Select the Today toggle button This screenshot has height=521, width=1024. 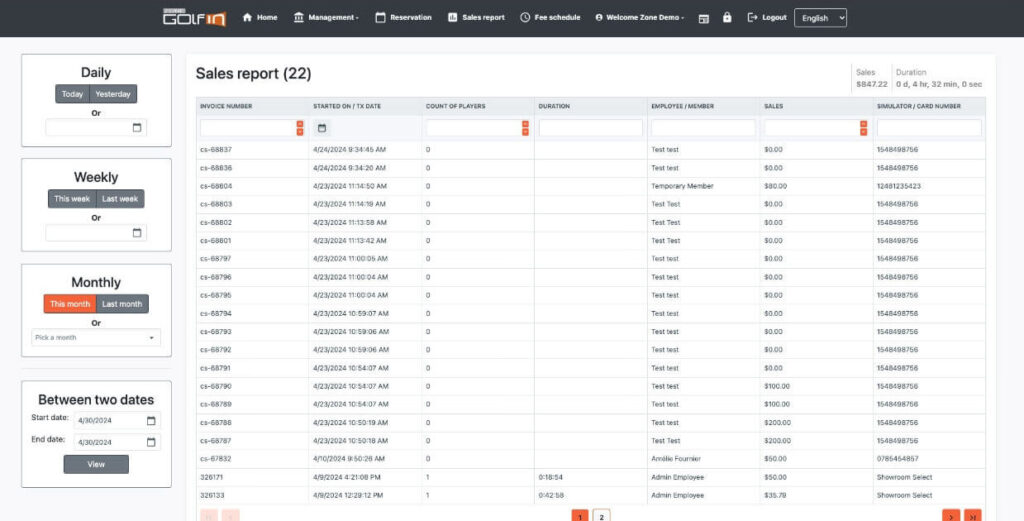tap(72, 94)
